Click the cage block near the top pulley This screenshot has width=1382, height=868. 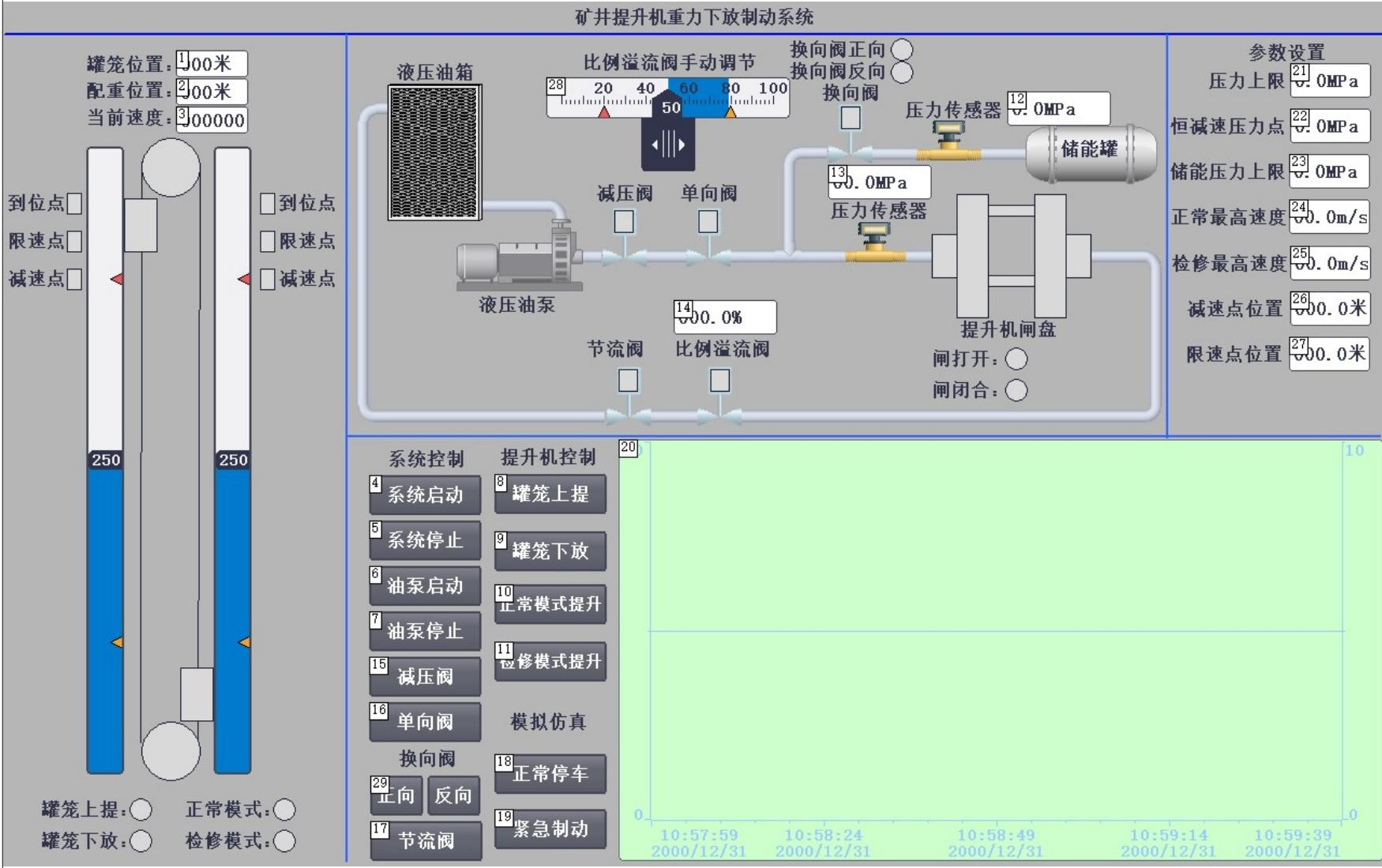tap(141, 225)
